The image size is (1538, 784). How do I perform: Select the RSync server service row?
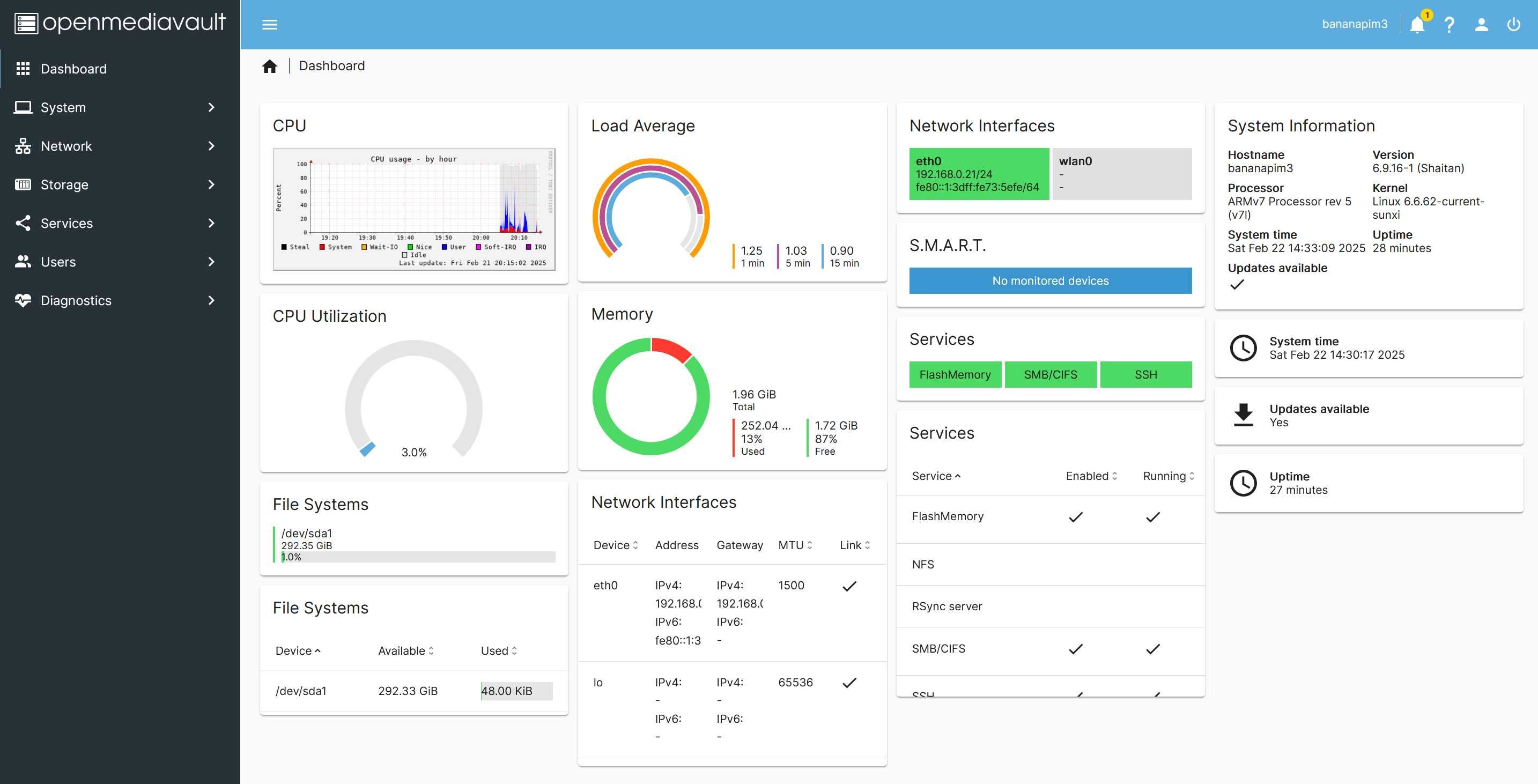click(1050, 606)
